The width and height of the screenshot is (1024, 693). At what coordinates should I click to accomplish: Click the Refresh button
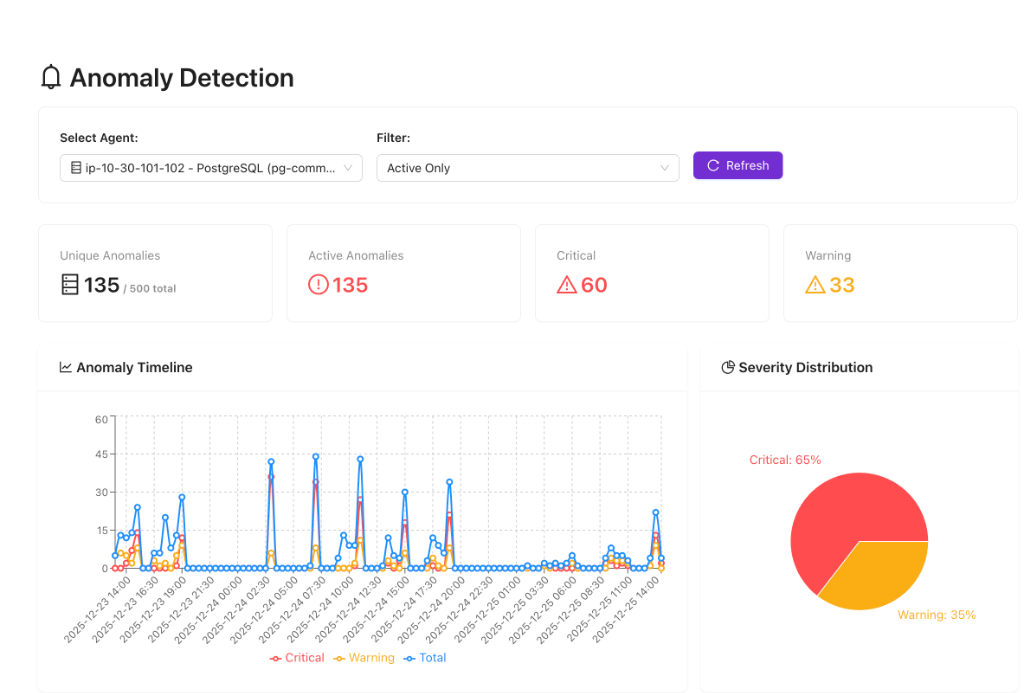tap(737, 165)
